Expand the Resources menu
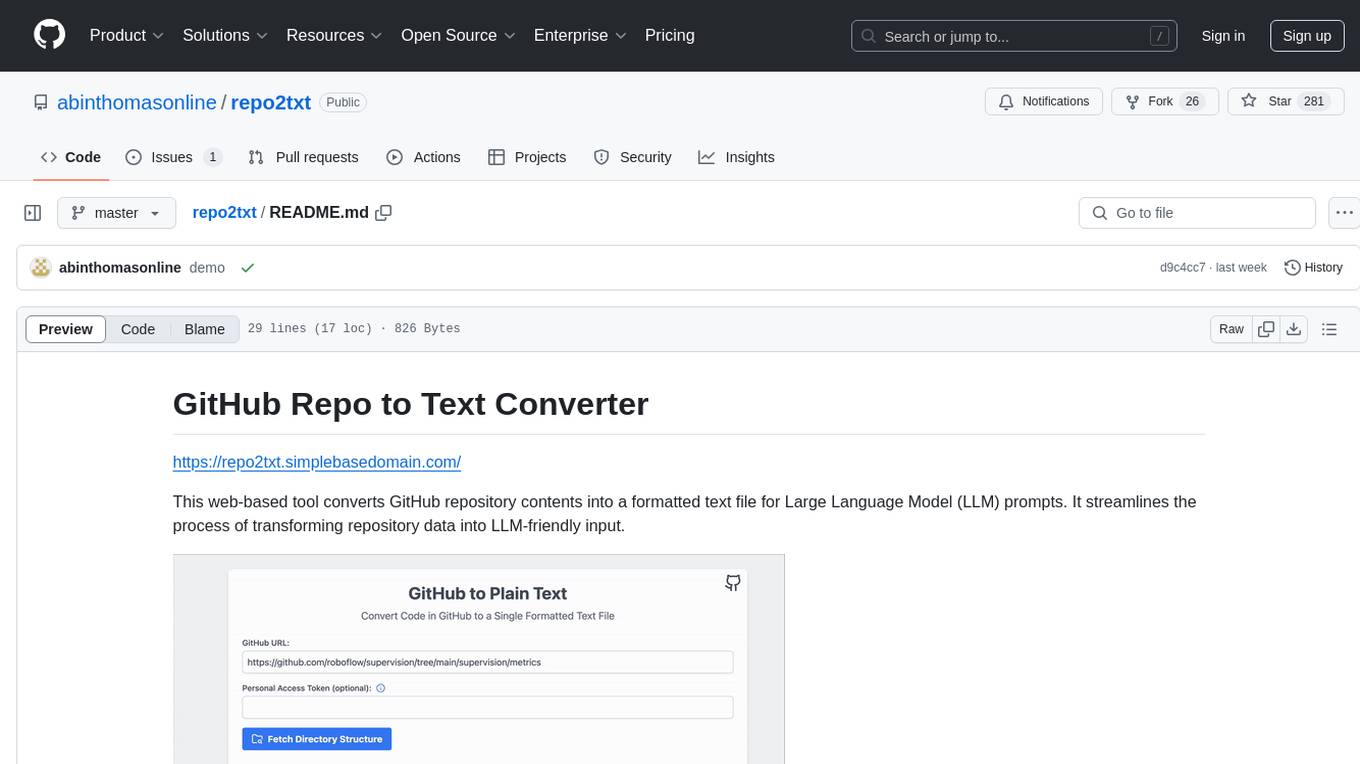 [x=334, y=35]
